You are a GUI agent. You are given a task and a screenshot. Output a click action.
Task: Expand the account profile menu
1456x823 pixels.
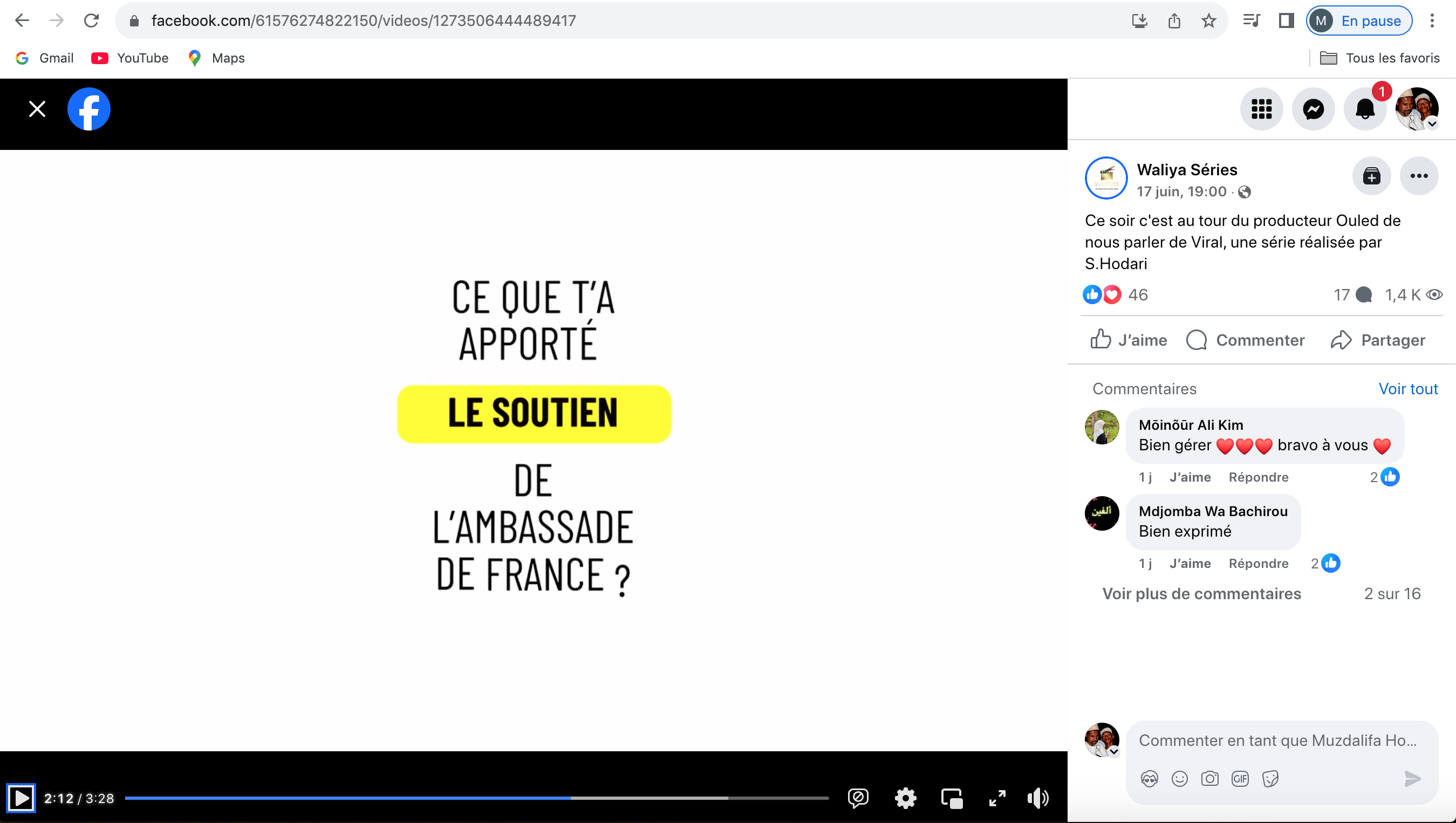[1417, 109]
